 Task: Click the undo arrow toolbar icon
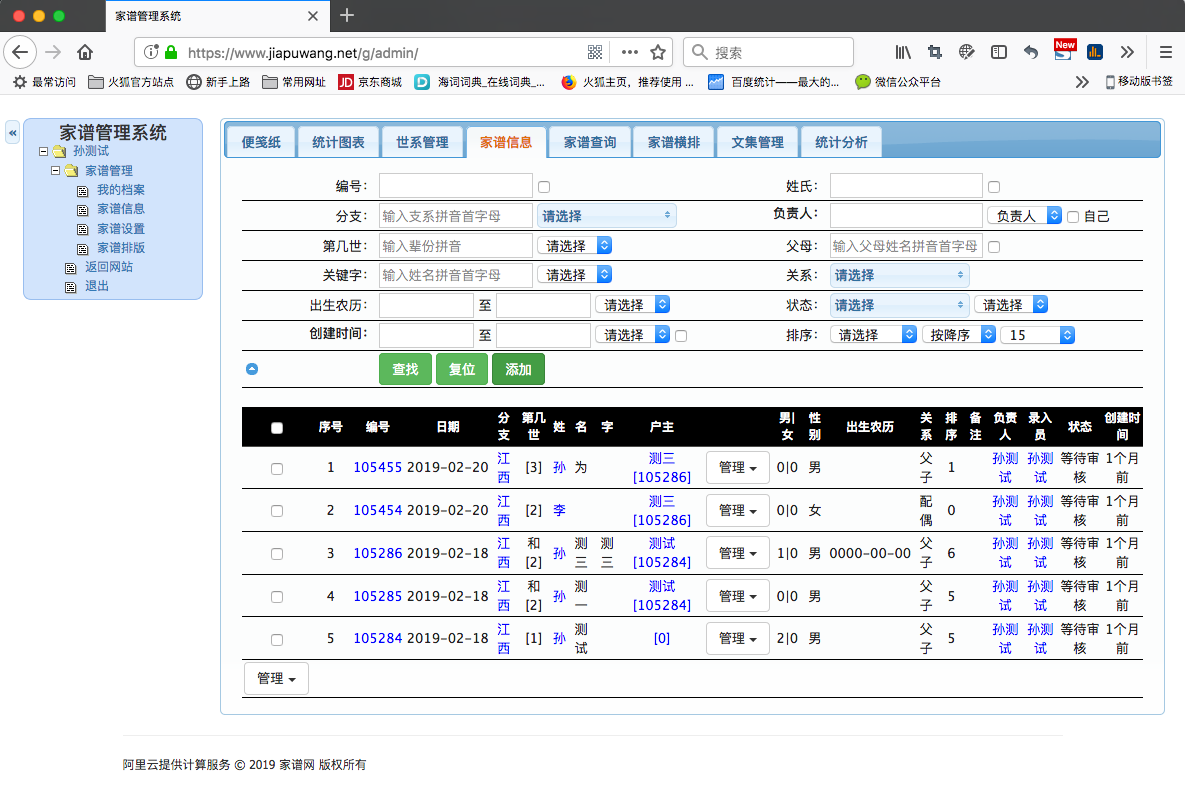[x=1031, y=52]
